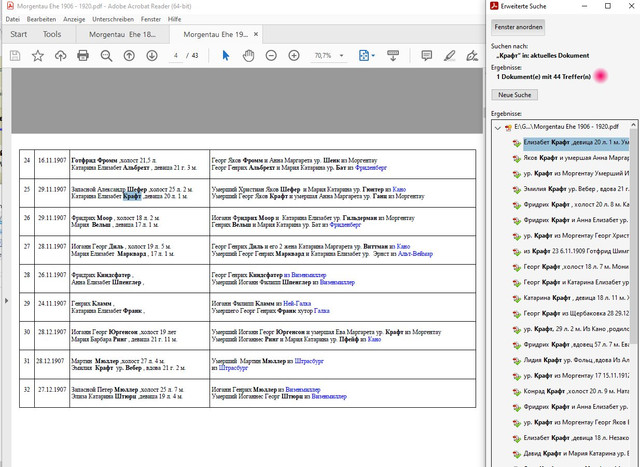640x467 pixels.
Task: Expand the left navigation pane arrow
Action: [x=6, y=301]
